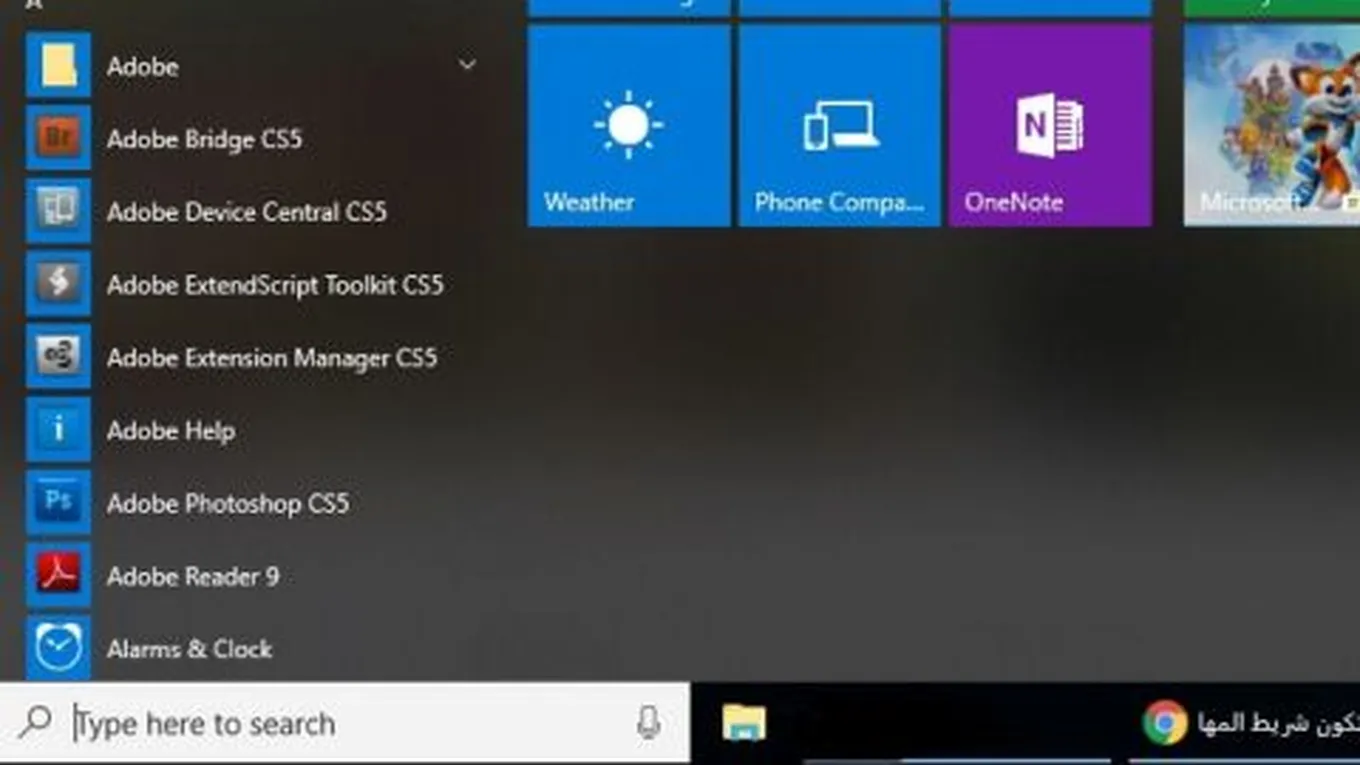Click the Adobe folder icon
The width and height of the screenshot is (1360, 765).
point(58,66)
